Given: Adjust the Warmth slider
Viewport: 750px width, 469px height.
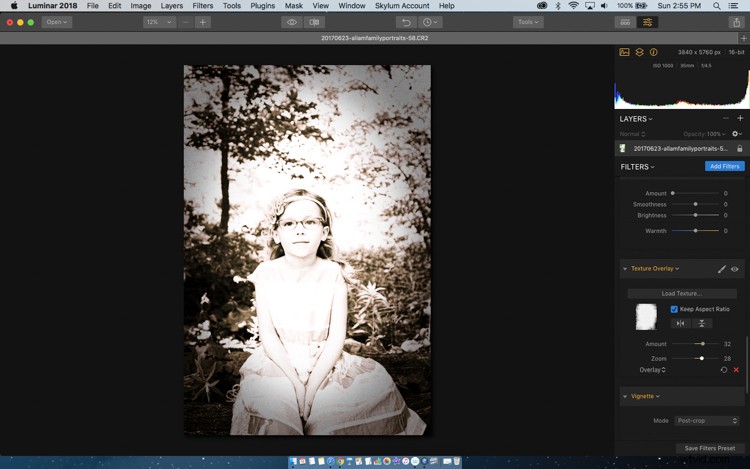Looking at the screenshot, I should click(695, 230).
